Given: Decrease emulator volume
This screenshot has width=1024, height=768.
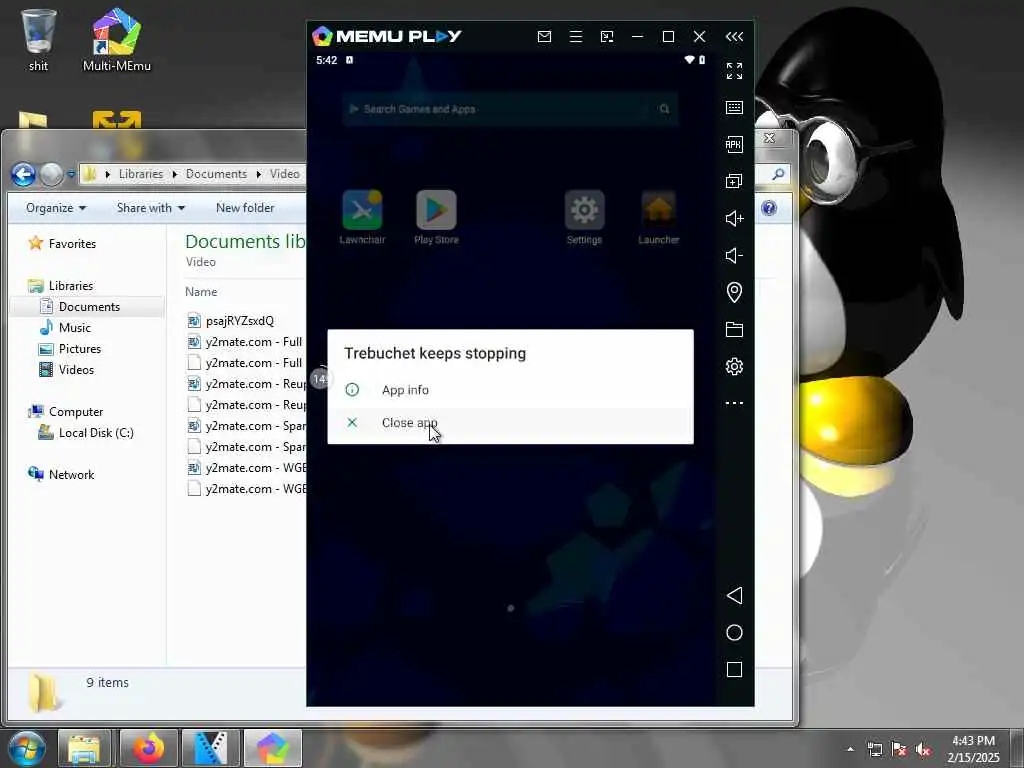Looking at the screenshot, I should click(x=734, y=255).
